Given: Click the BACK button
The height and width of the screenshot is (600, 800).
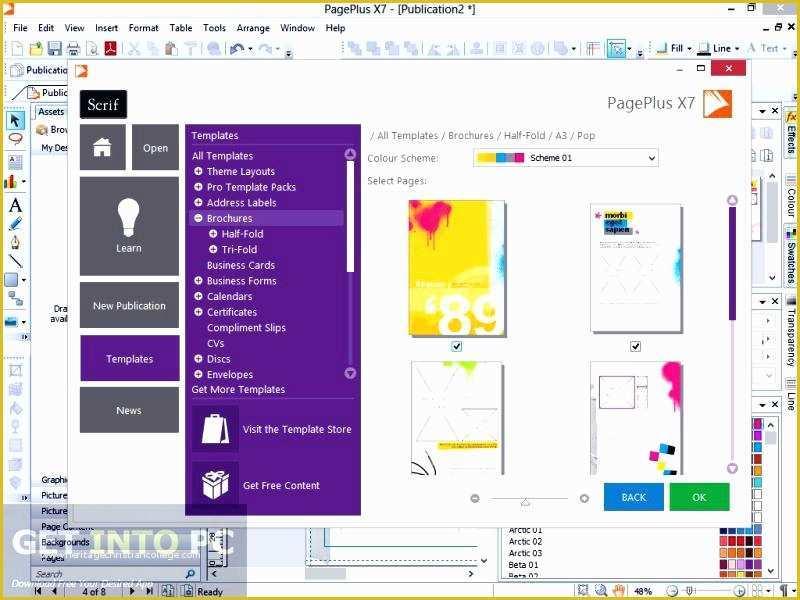Looking at the screenshot, I should (634, 497).
